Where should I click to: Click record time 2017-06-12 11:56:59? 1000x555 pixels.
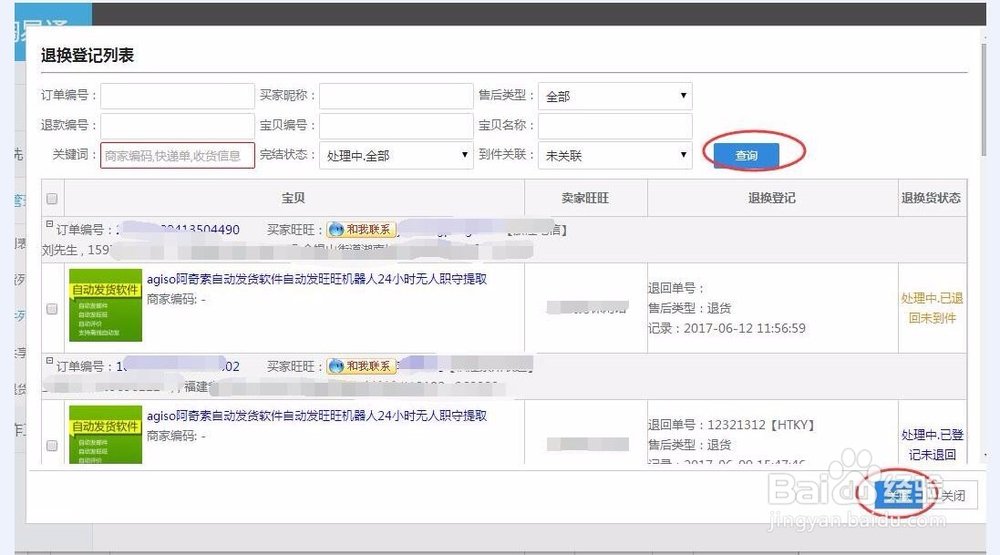(744, 329)
